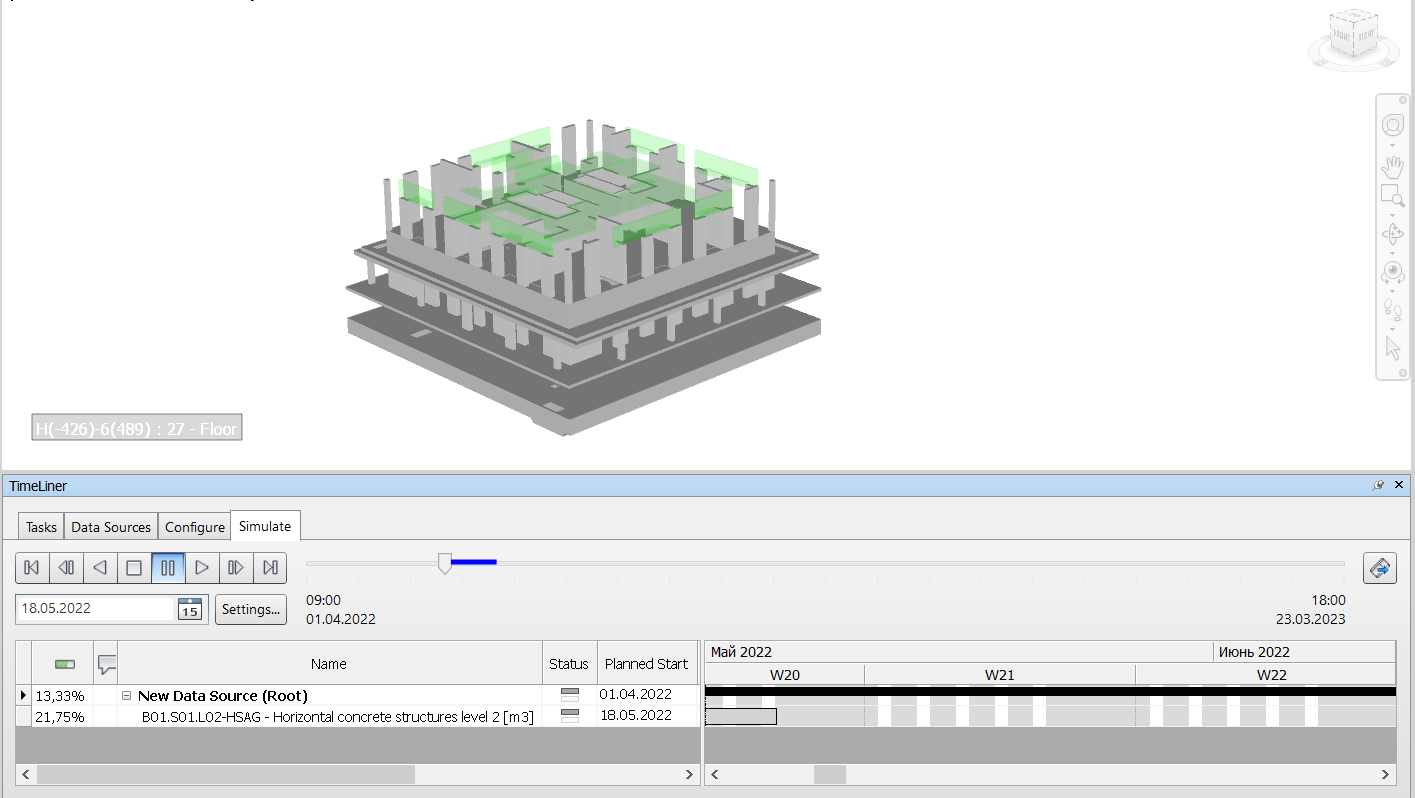The width and height of the screenshot is (1415, 798).
Task: Select the Look Around tool
Action: [x=1393, y=272]
